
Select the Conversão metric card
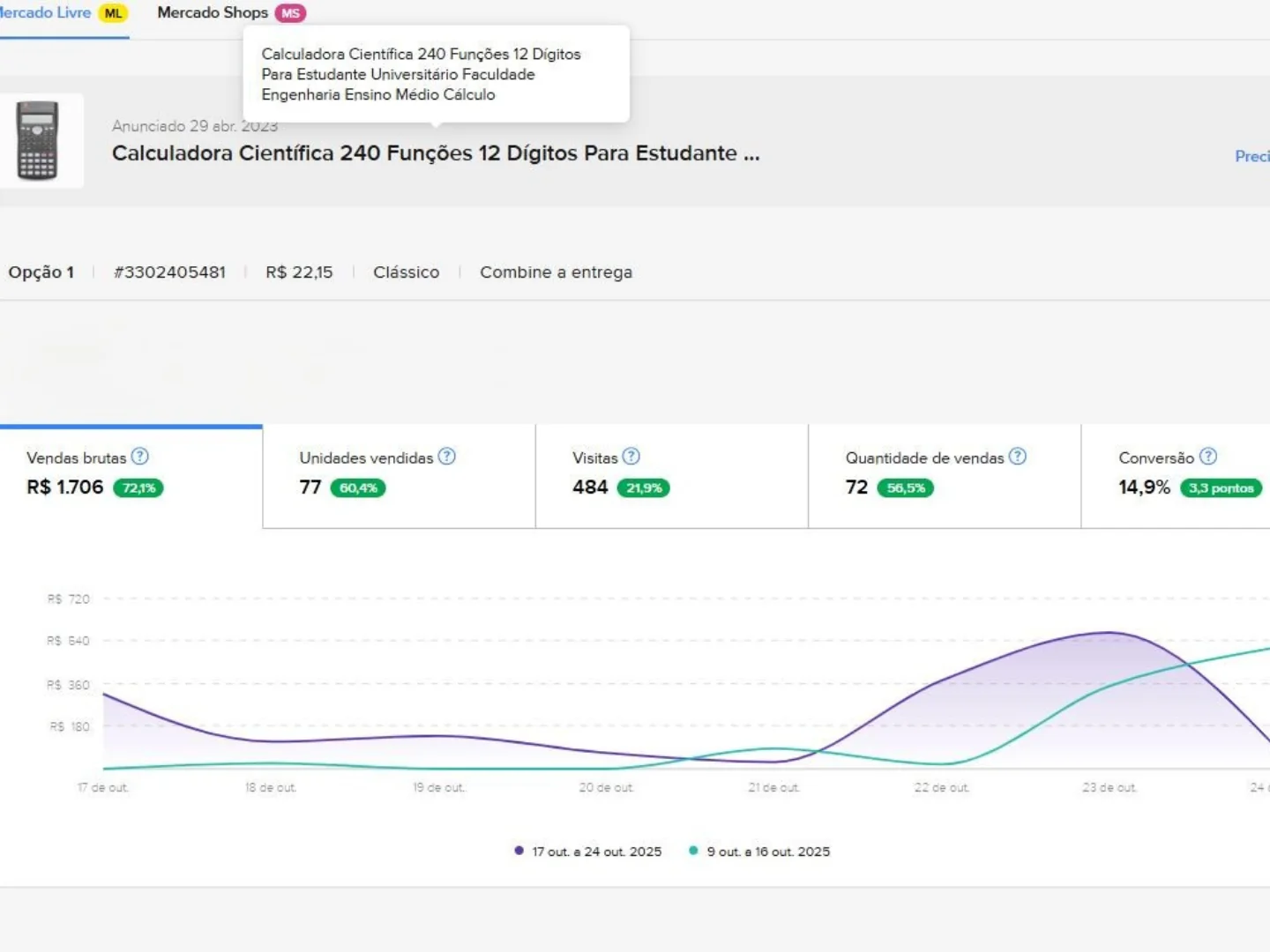tap(1176, 477)
